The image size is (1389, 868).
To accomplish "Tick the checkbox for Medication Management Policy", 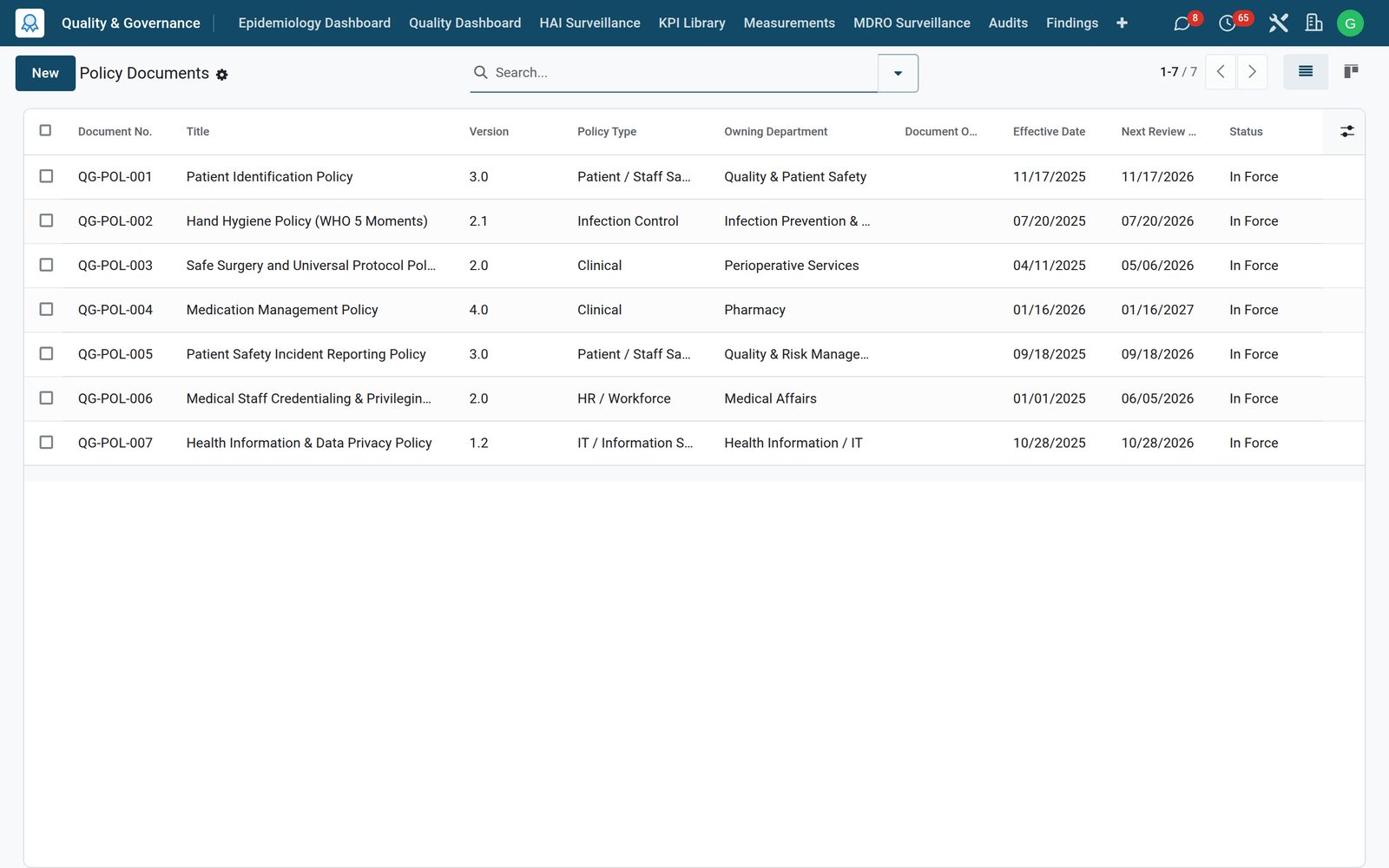I will 46,309.
